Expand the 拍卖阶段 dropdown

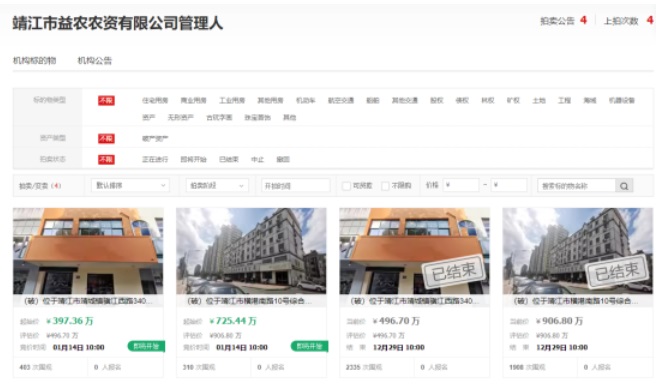[x=217, y=186]
